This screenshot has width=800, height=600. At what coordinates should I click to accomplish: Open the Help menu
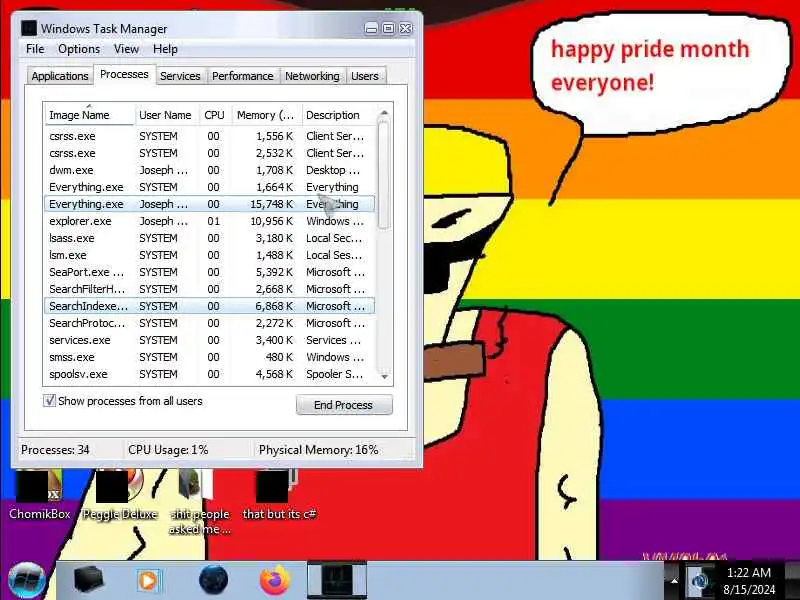[165, 49]
